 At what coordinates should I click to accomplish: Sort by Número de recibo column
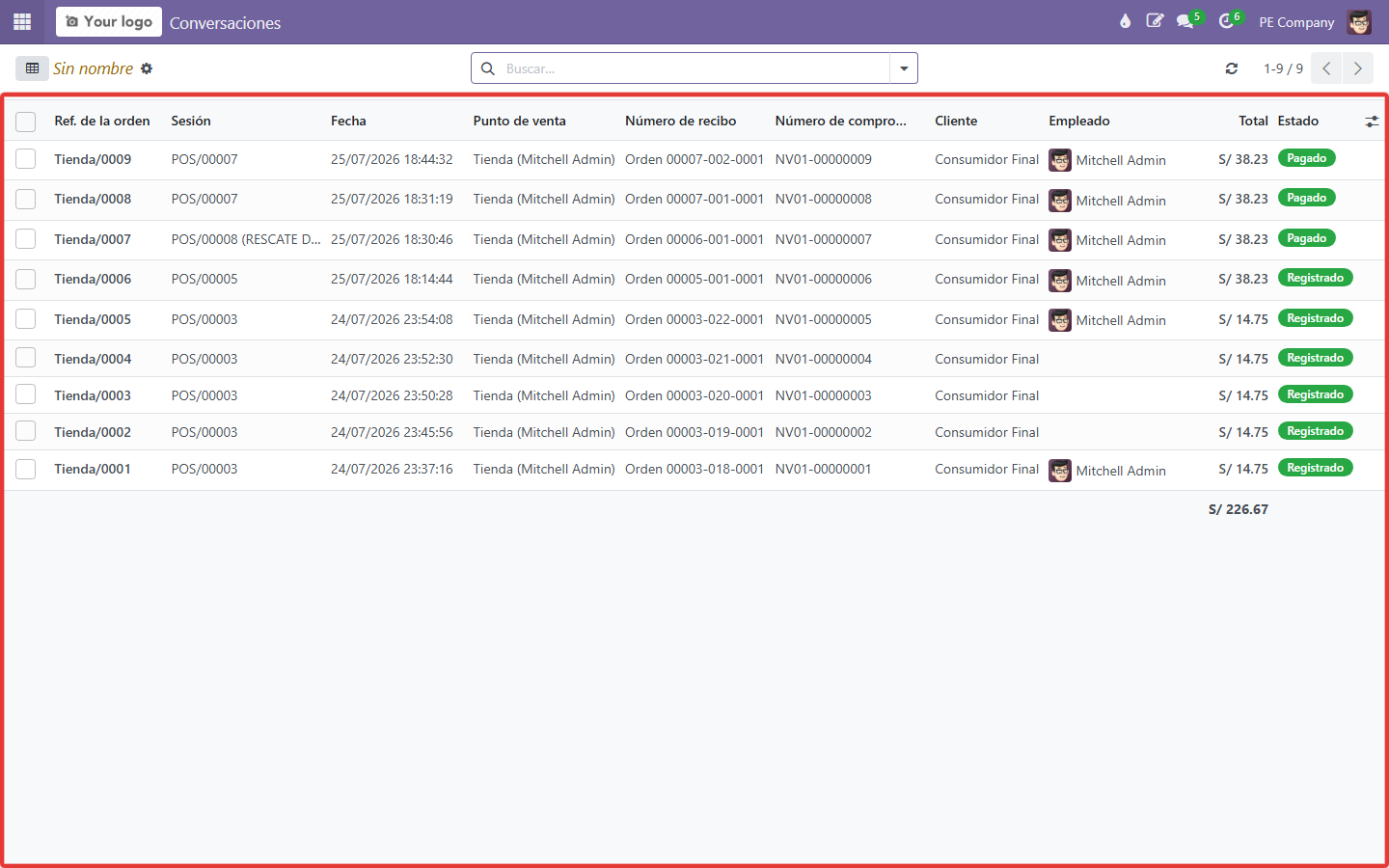(x=680, y=121)
